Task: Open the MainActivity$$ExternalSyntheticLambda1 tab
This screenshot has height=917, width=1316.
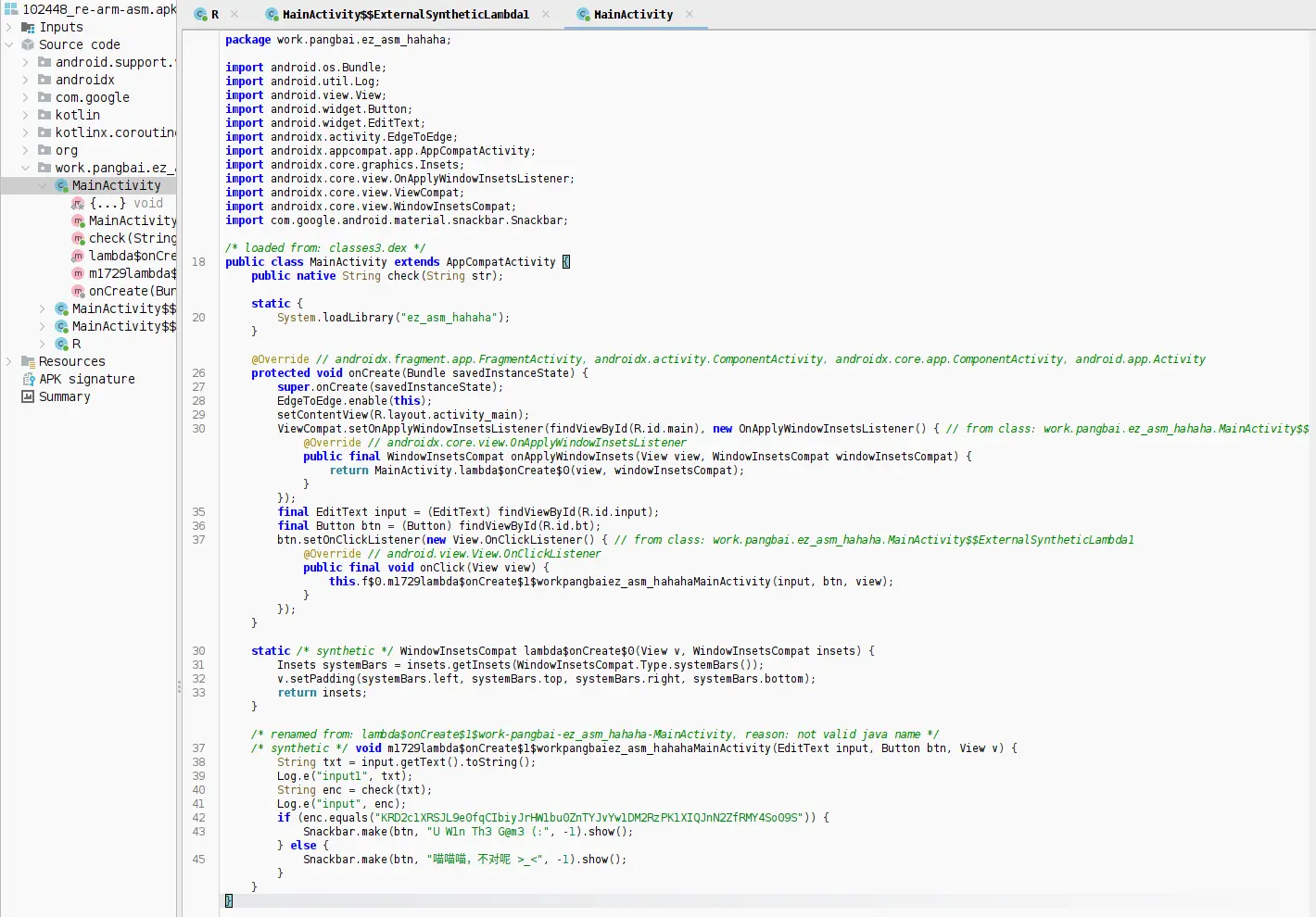Action: coord(405,15)
